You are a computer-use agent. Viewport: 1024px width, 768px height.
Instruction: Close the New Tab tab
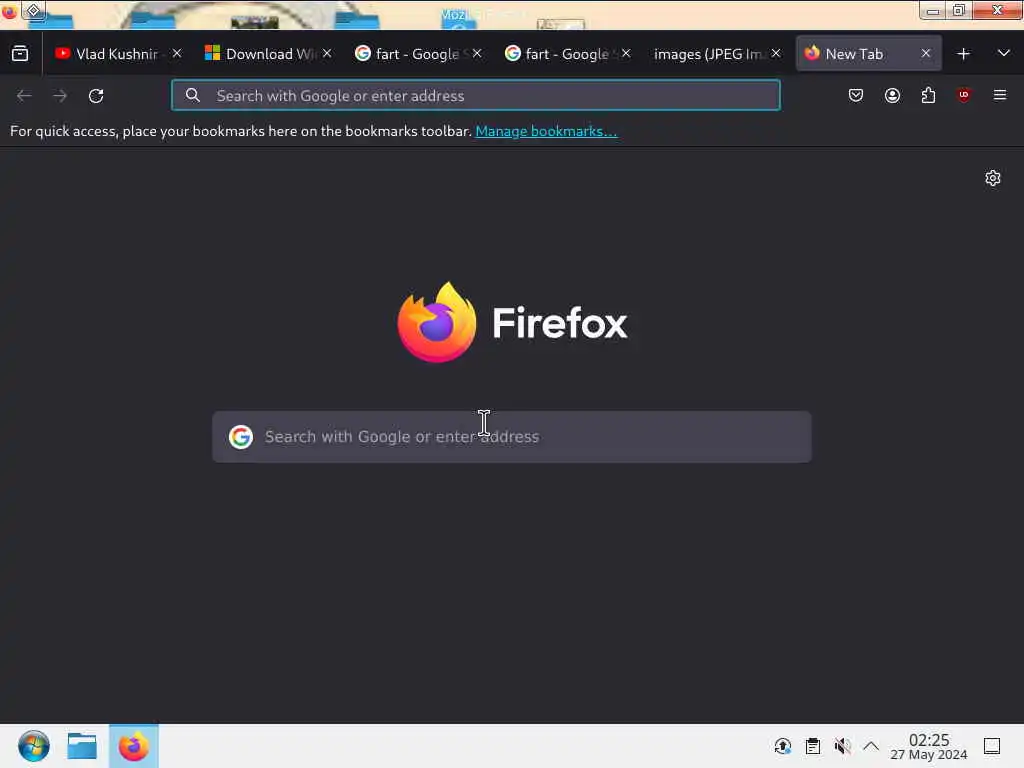click(926, 54)
